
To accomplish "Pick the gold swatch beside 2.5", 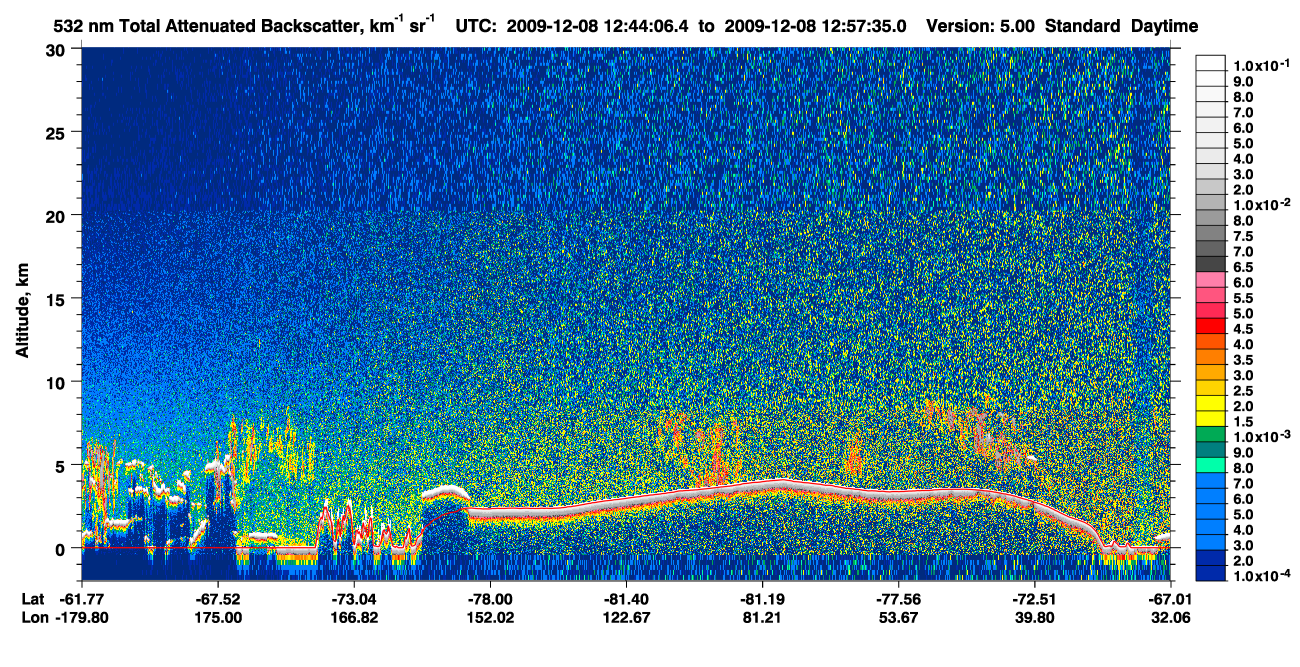I will [x=1211, y=388].
